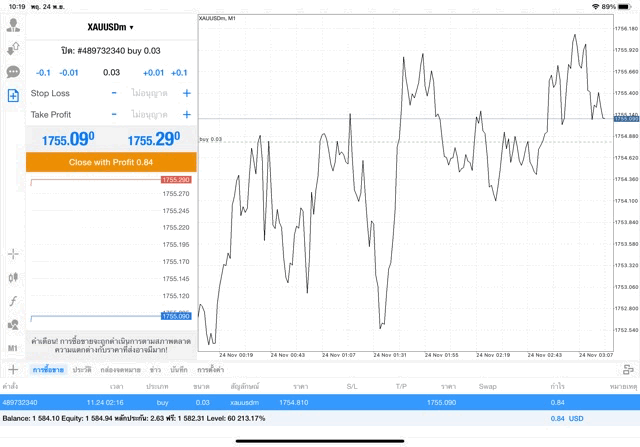Check the Wi-Fi icon in status bar

point(596,7)
